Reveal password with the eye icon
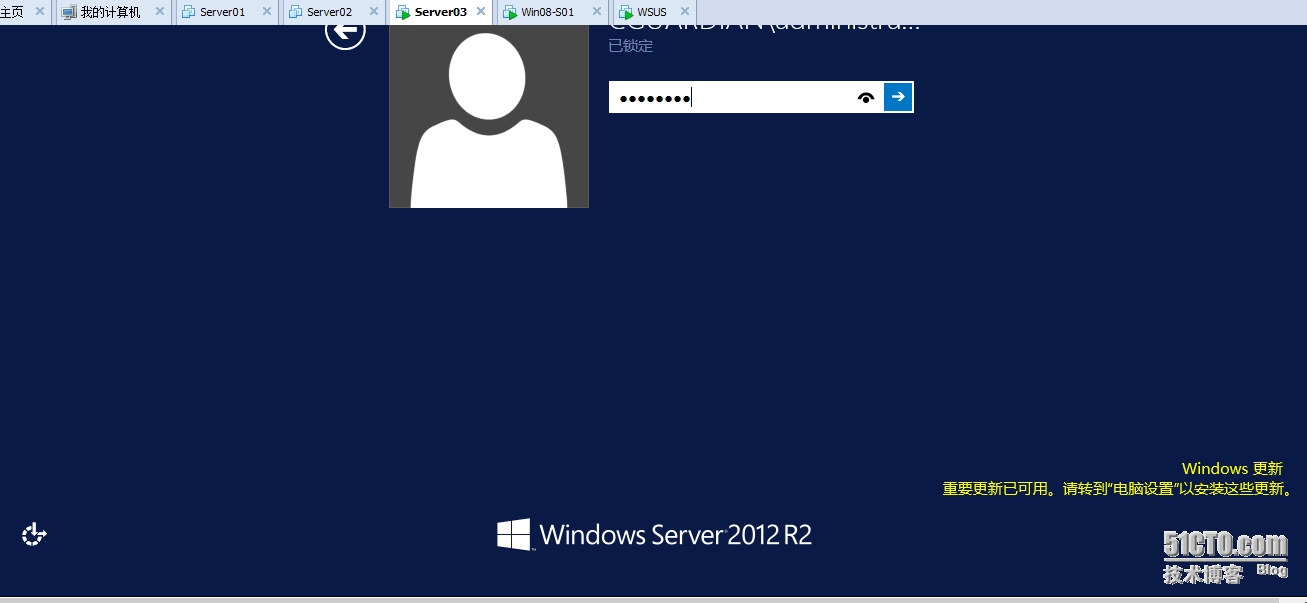This screenshot has height=603, width=1307. pyautogui.click(x=866, y=97)
